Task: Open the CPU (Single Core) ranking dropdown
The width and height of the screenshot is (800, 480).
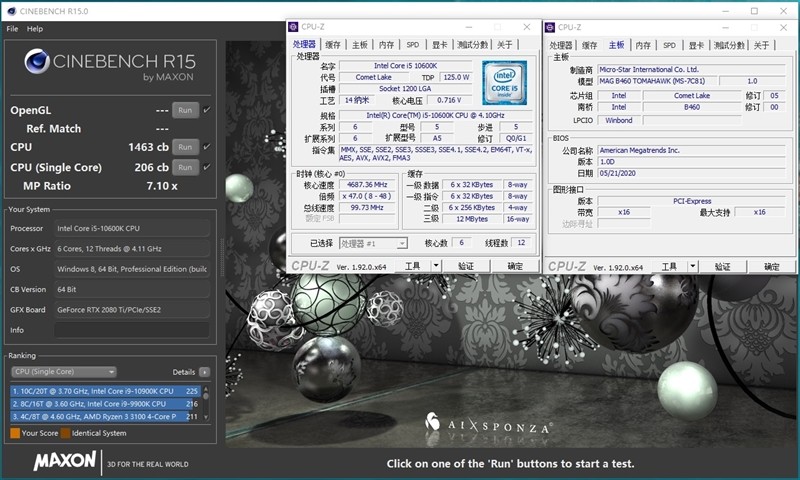Action: [64, 372]
